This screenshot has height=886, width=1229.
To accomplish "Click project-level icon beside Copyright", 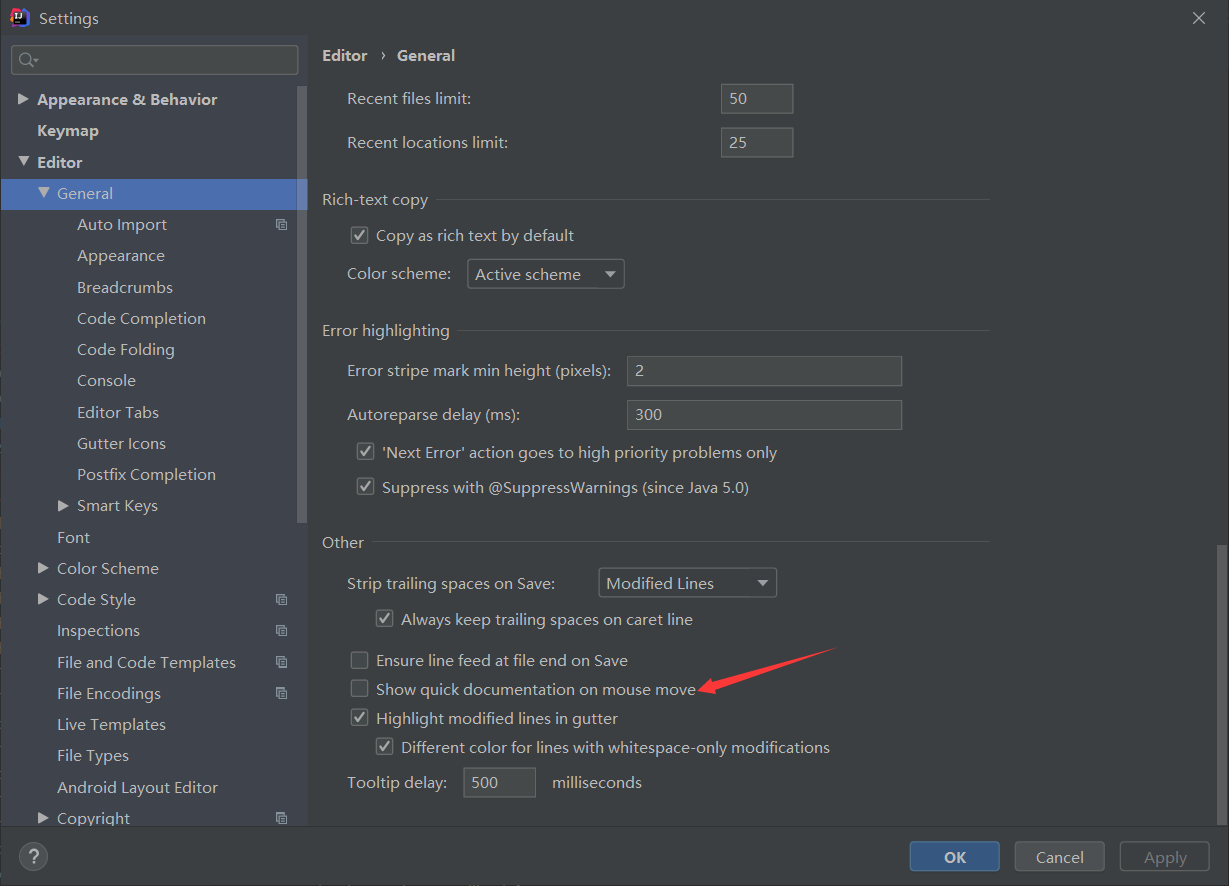I will [281, 818].
